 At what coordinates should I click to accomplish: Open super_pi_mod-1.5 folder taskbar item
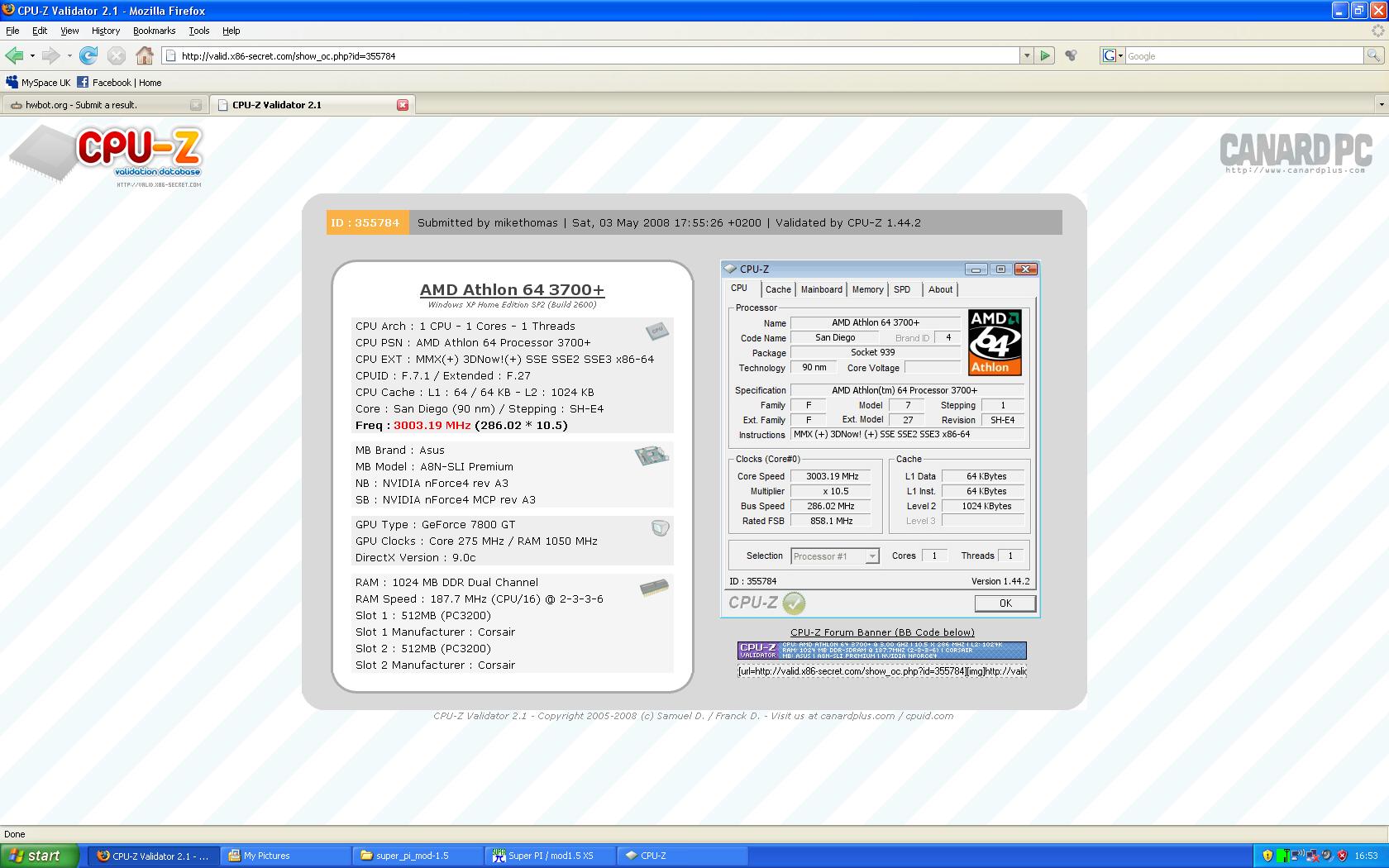[418, 856]
